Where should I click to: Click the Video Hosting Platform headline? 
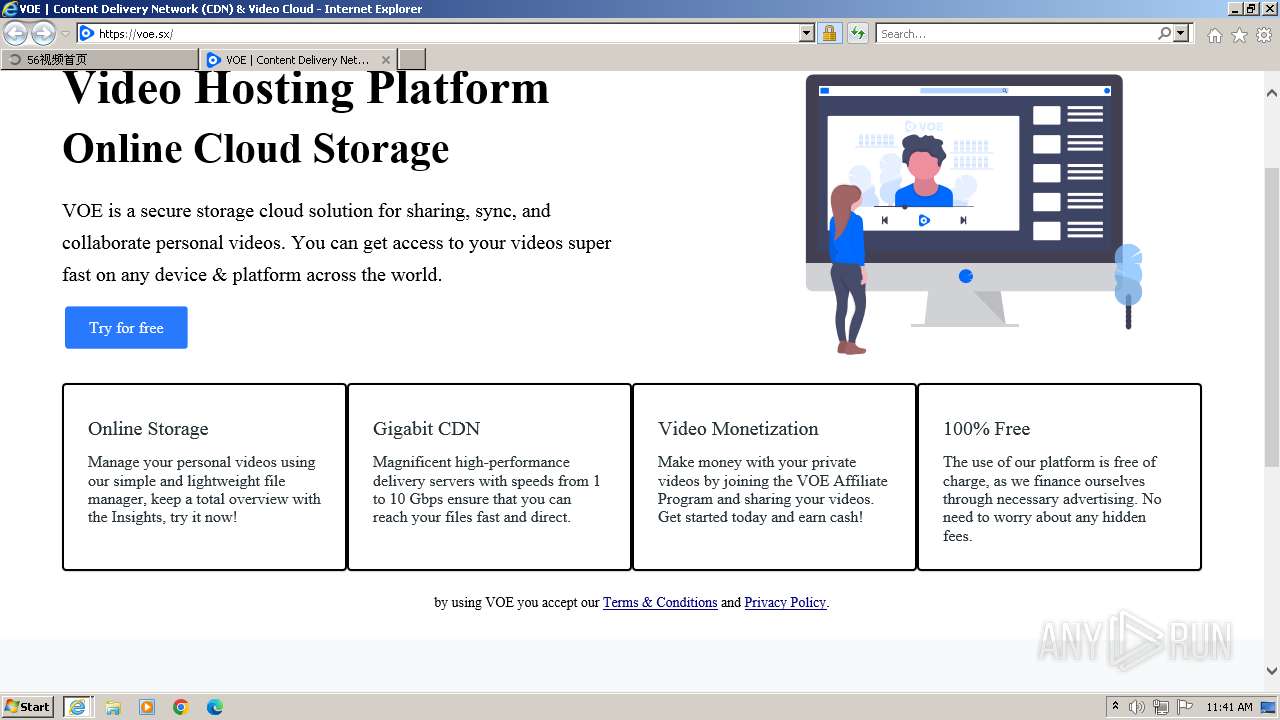pos(305,88)
